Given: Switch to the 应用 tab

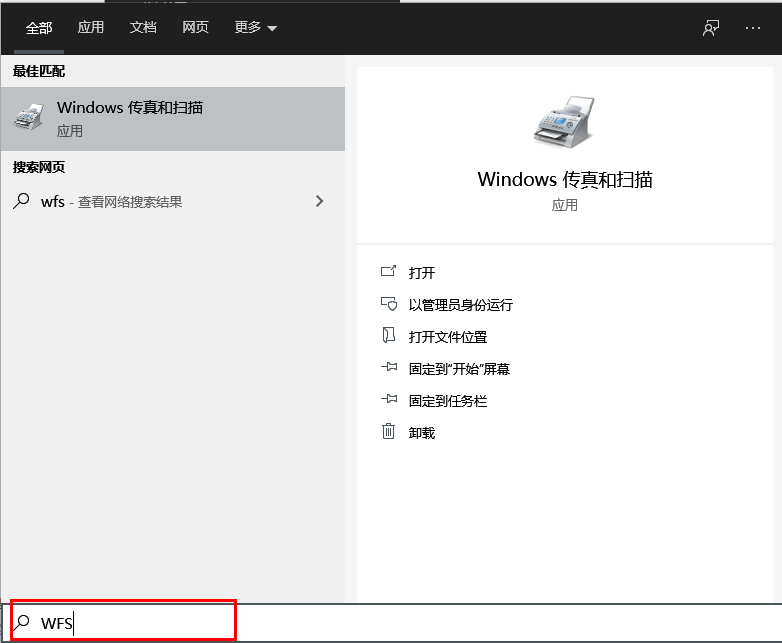Looking at the screenshot, I should tap(91, 28).
